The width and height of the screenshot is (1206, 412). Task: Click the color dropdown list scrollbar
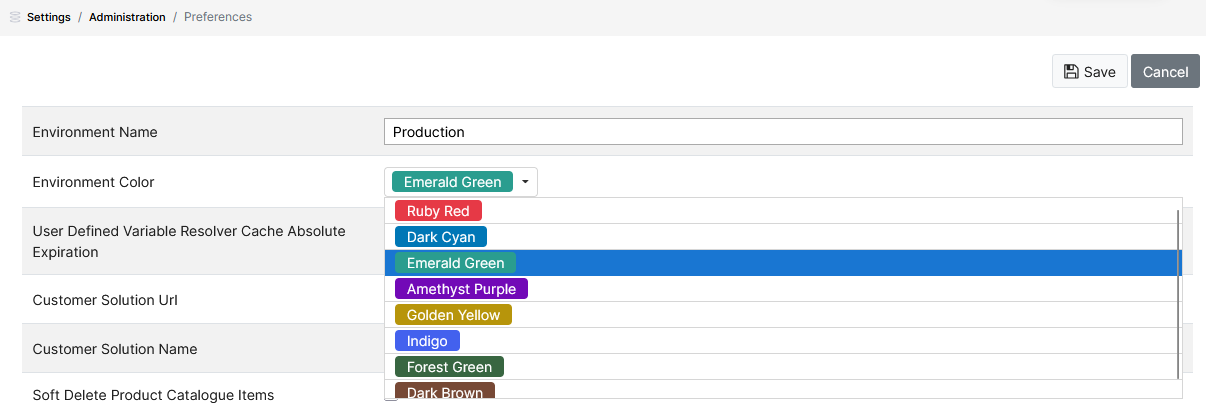[x=1179, y=295]
